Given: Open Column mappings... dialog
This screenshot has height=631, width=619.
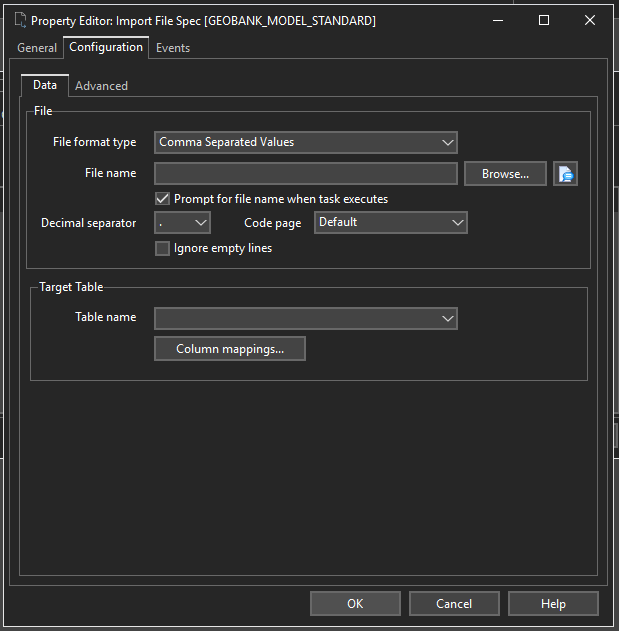Looking at the screenshot, I should click(230, 349).
